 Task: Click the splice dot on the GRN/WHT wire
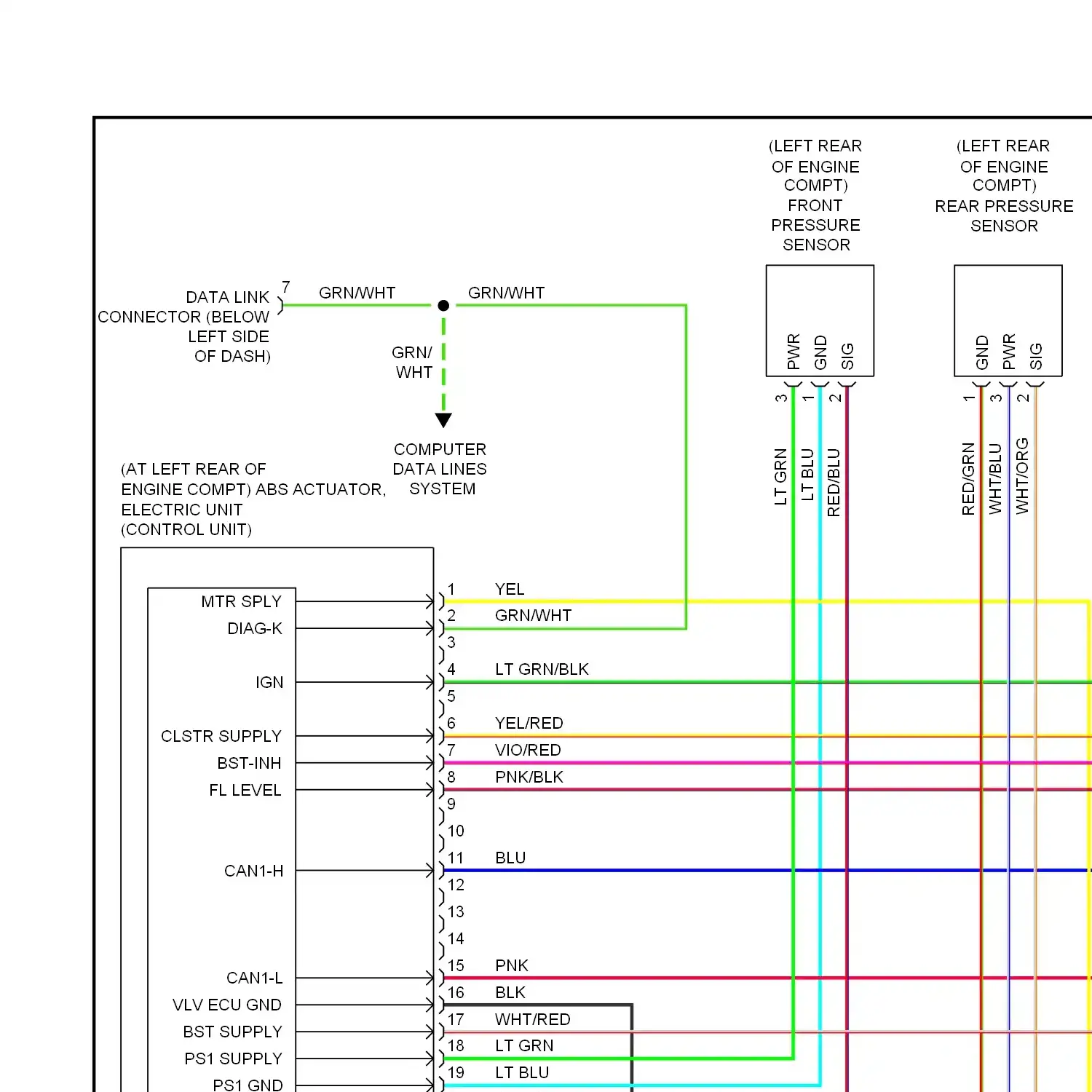click(x=443, y=306)
